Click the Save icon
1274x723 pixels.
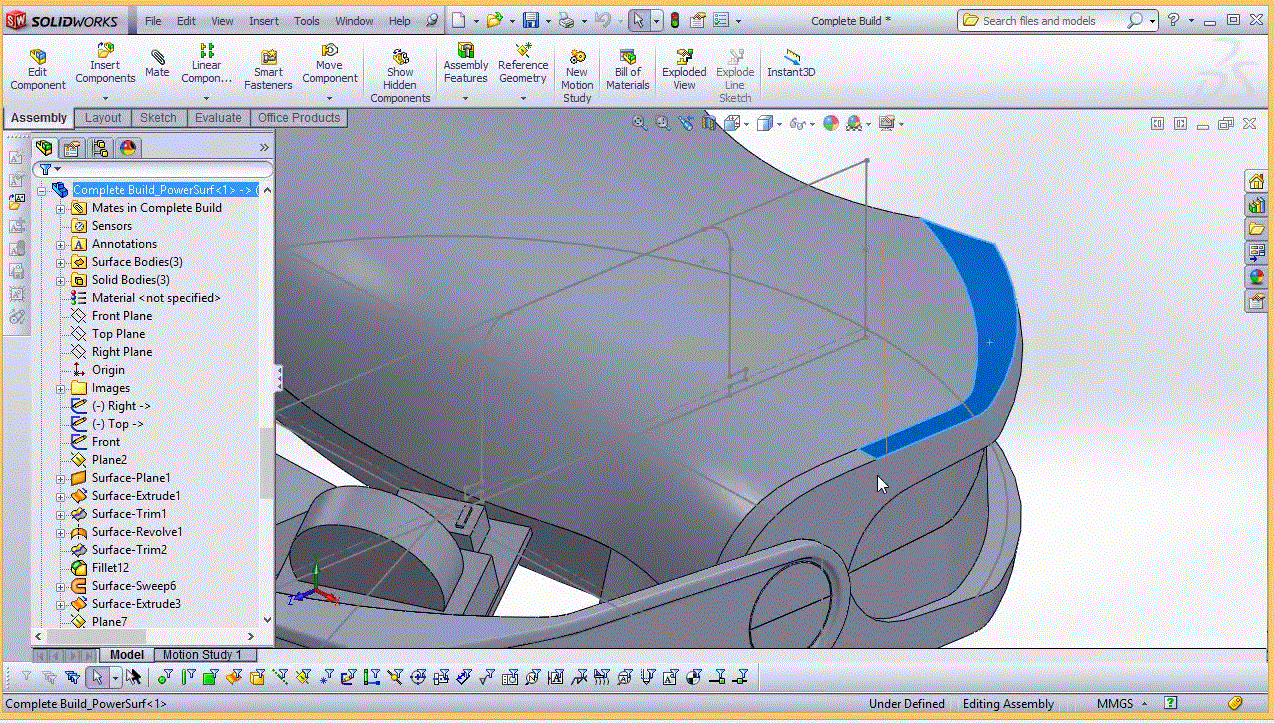(x=531, y=20)
